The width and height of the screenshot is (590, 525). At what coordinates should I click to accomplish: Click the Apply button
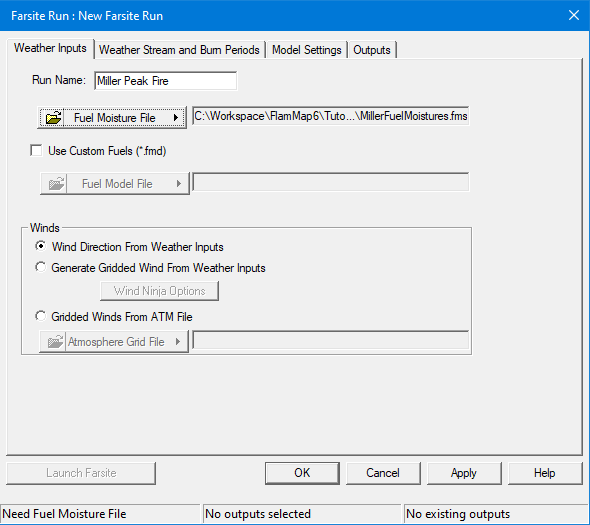tap(464, 473)
